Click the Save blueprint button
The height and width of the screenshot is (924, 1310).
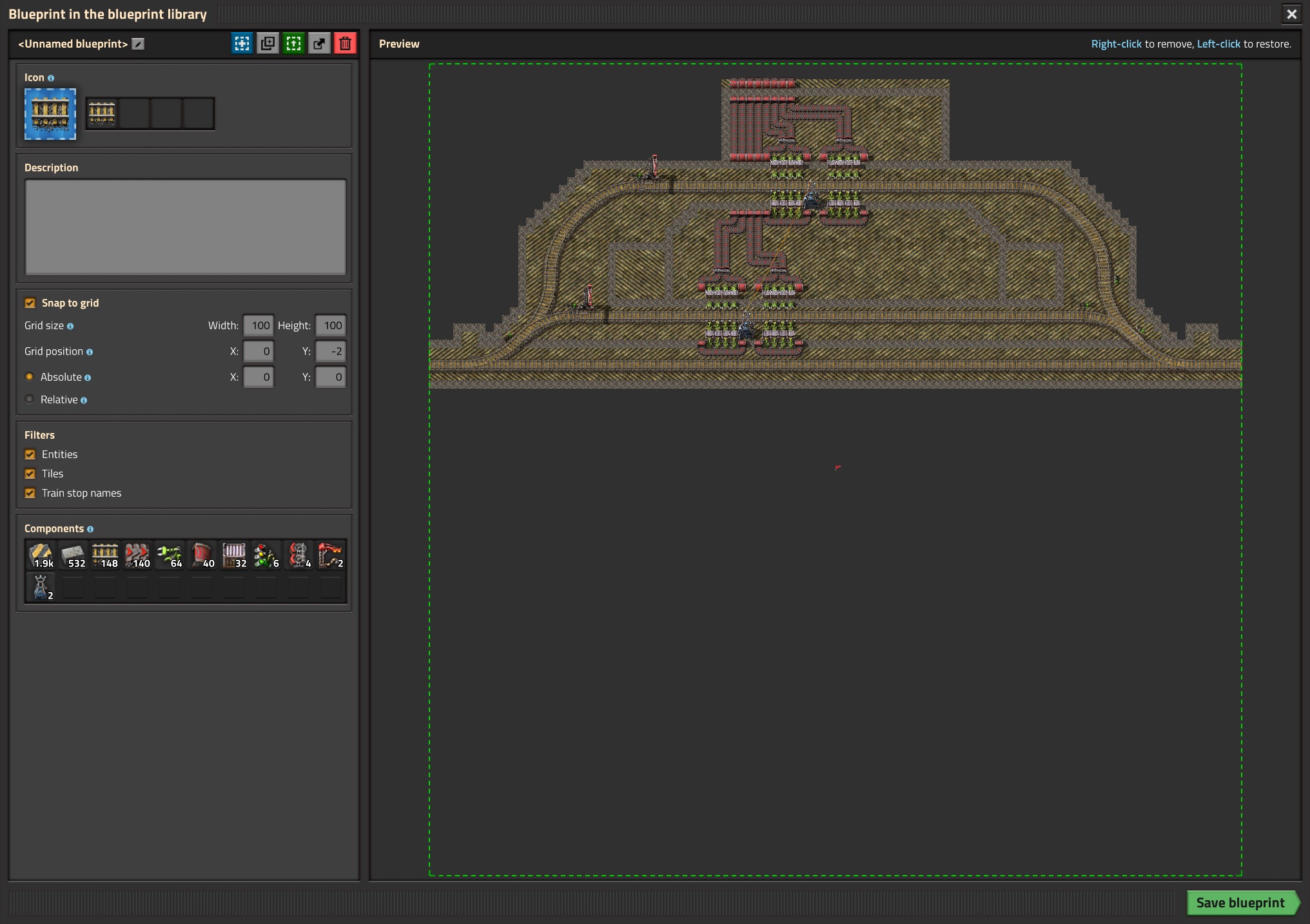click(1240, 903)
